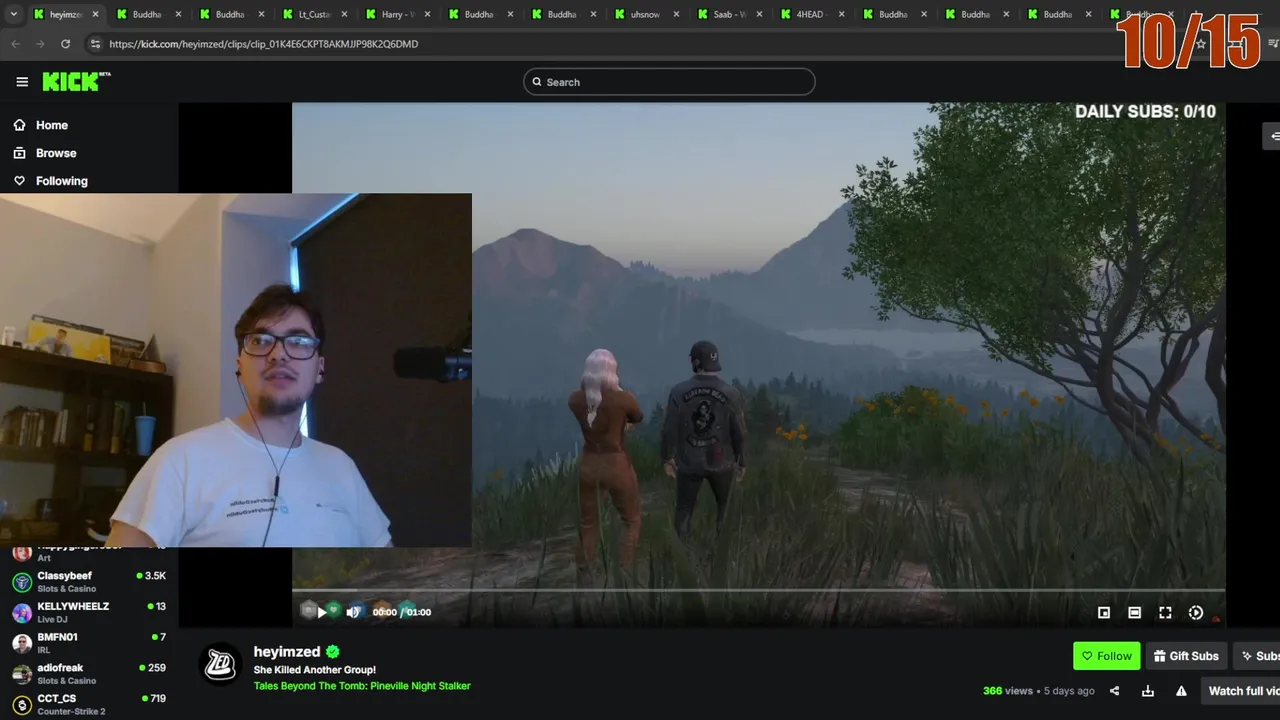Open Classybeef channel in sidebar

point(89,581)
